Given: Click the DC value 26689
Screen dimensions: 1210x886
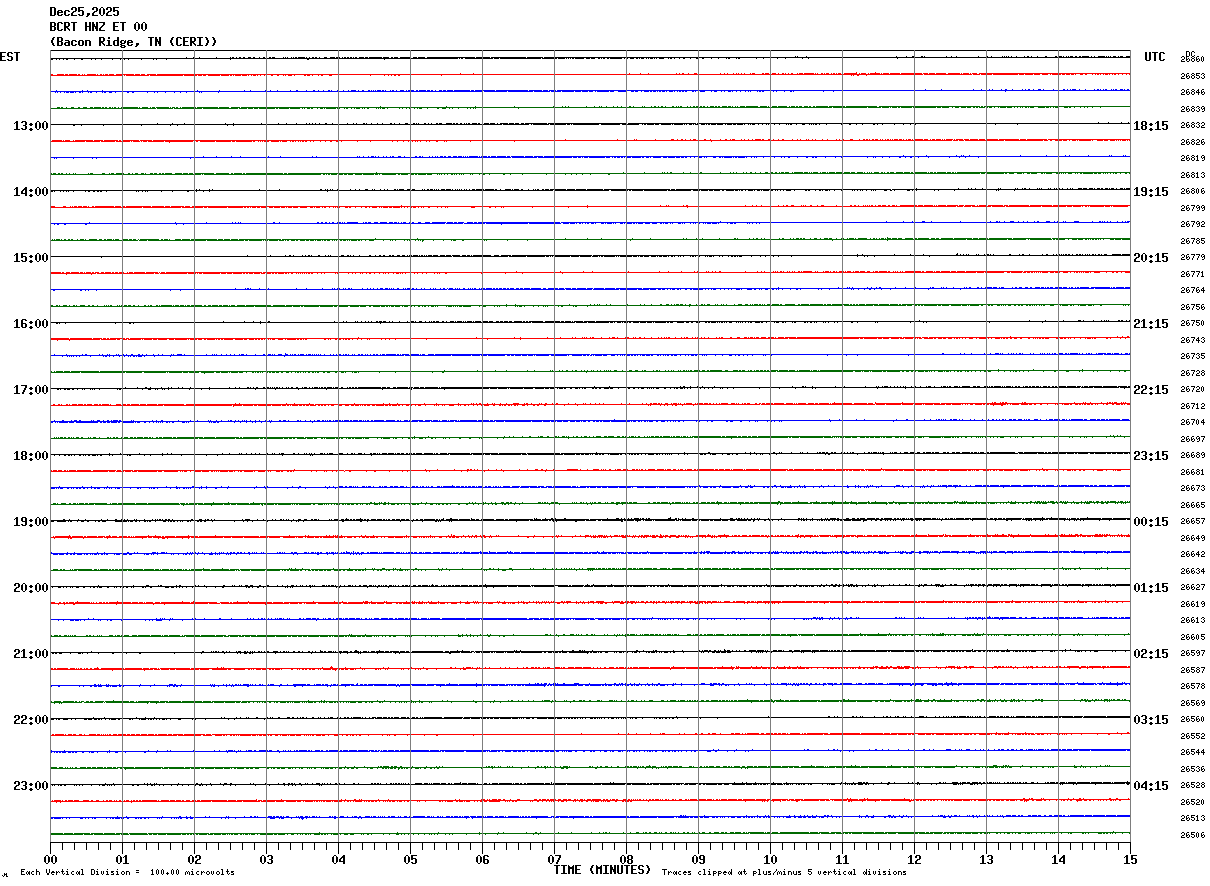Looking at the screenshot, I should tap(1192, 455).
